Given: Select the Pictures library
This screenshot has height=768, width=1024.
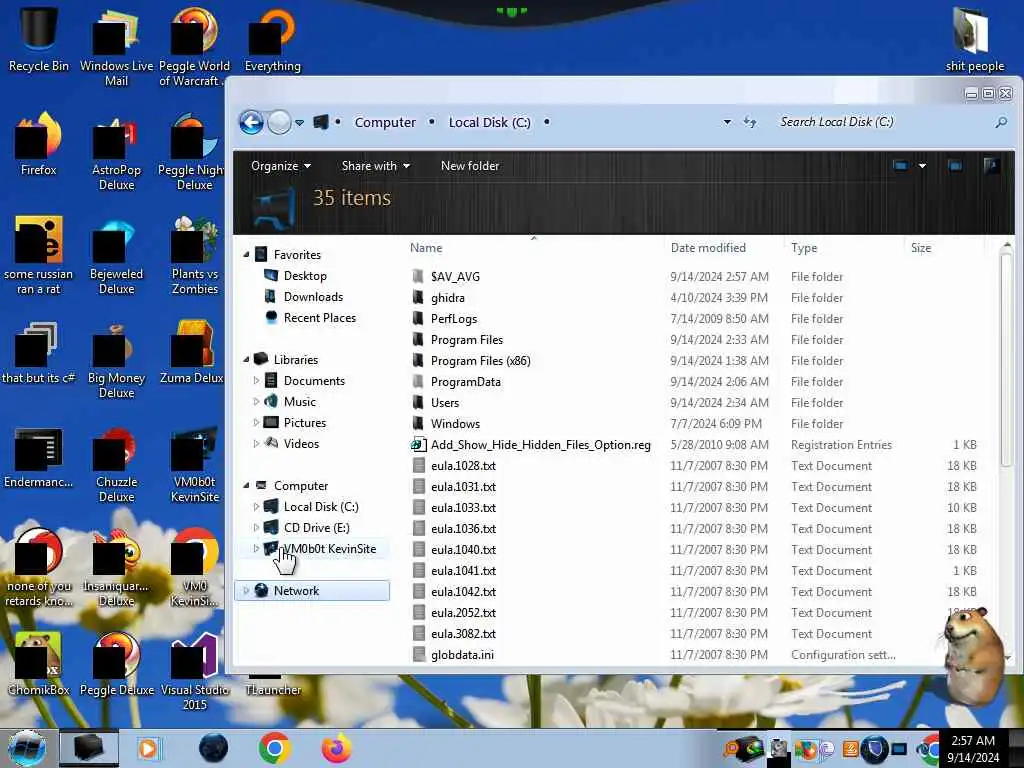Looking at the screenshot, I should 304,423.
